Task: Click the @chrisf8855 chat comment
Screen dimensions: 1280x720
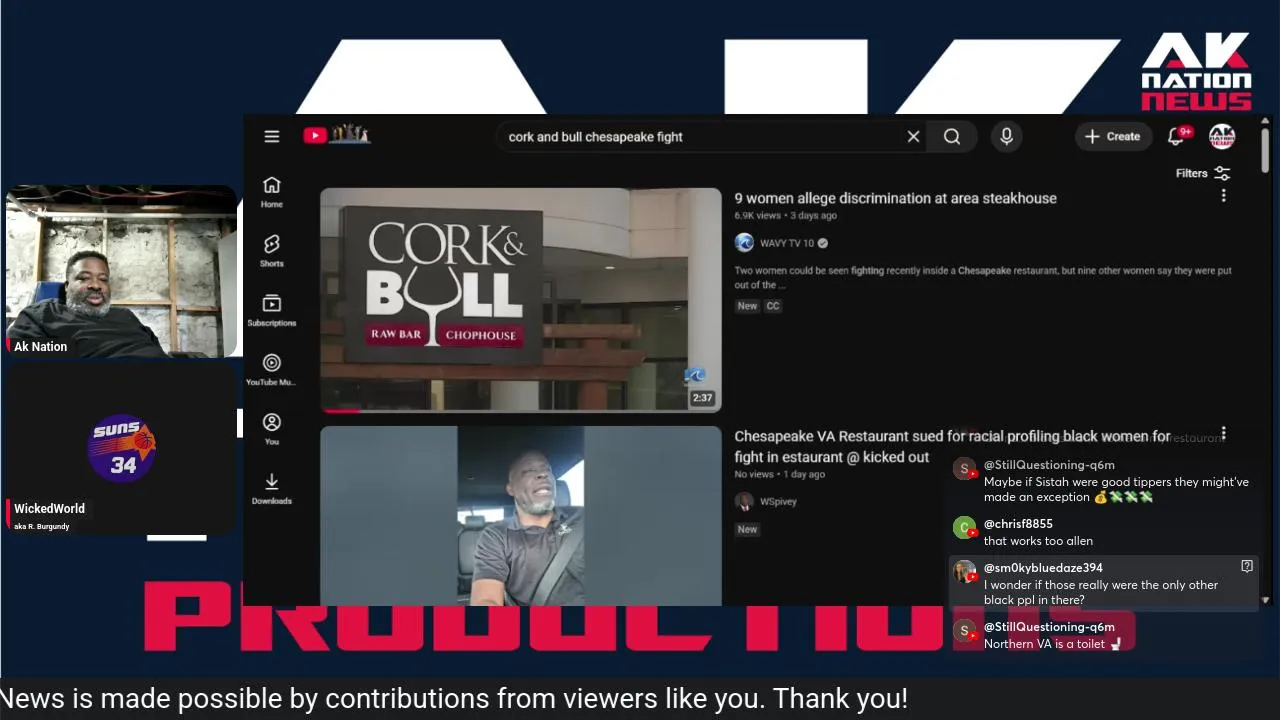Action: click(x=1103, y=532)
